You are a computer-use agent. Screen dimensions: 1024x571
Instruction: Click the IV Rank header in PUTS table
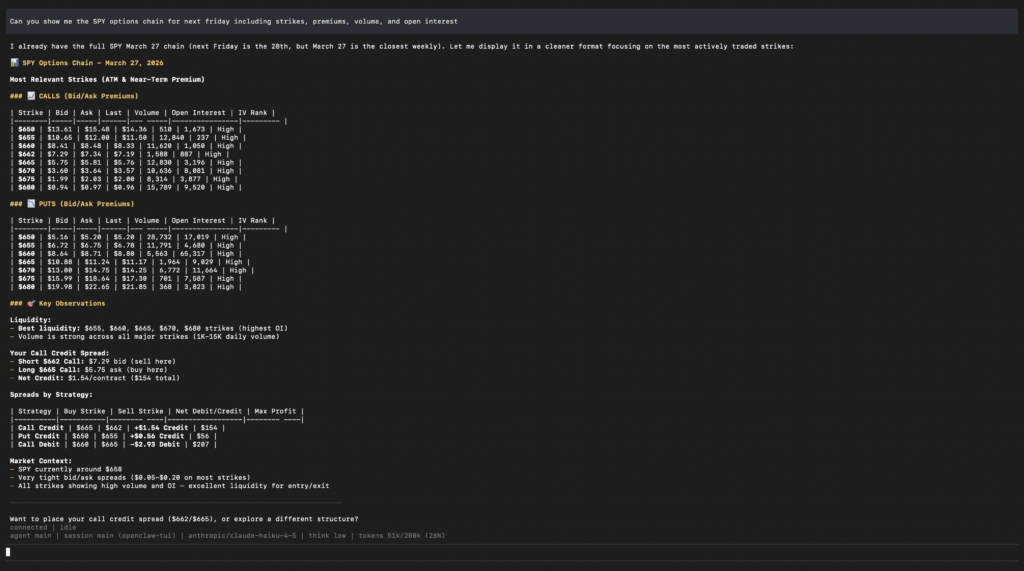pyautogui.click(x=255, y=221)
